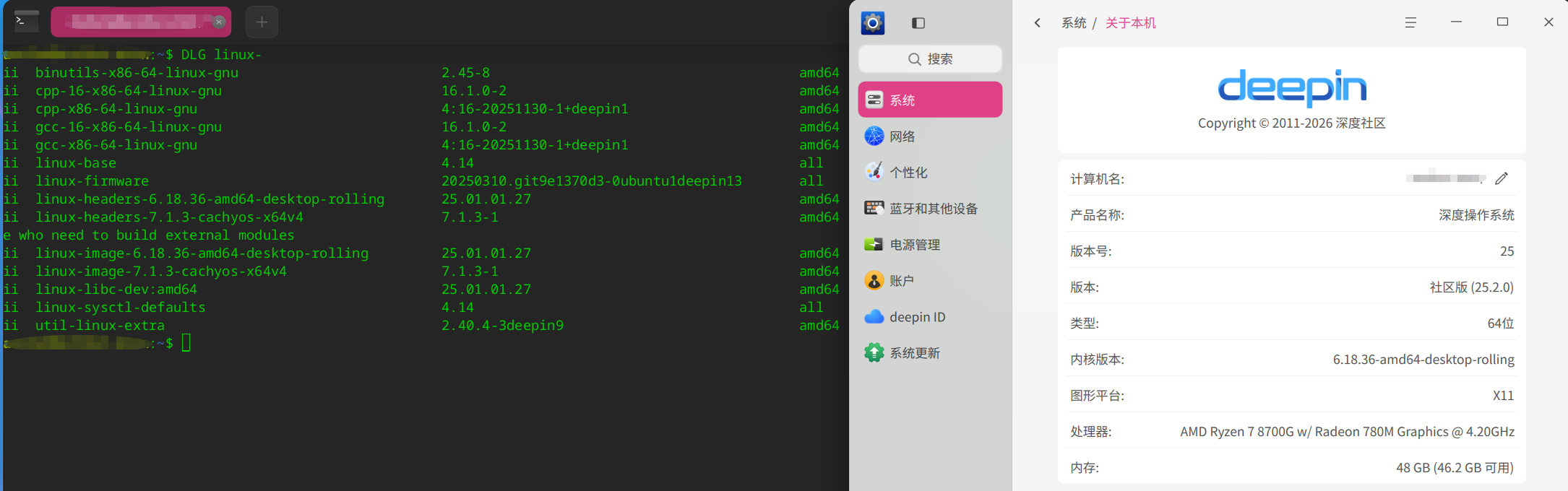Click the X11 graphics platform value

[x=1504, y=396]
